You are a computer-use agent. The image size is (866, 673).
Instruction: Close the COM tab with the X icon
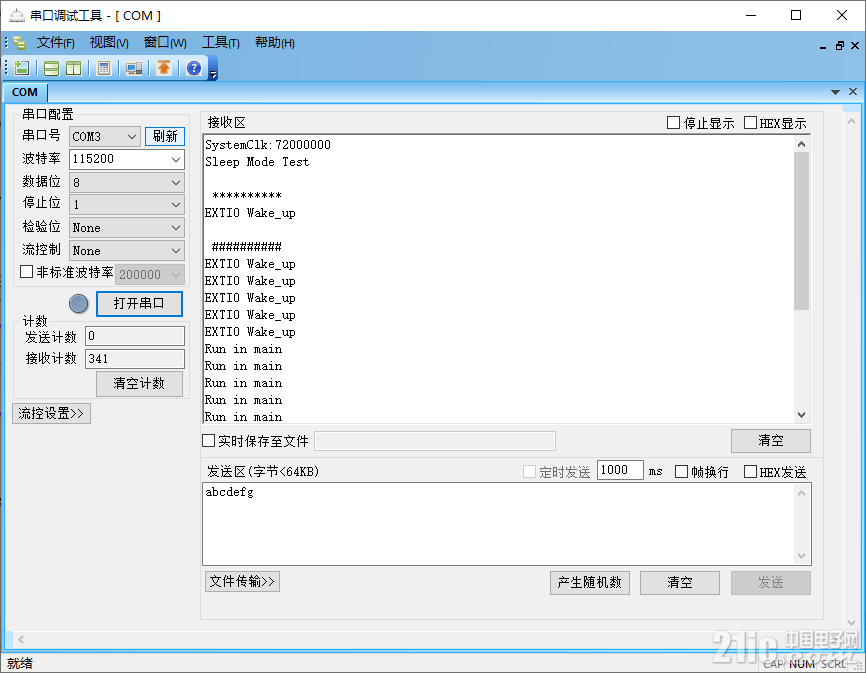pos(853,92)
